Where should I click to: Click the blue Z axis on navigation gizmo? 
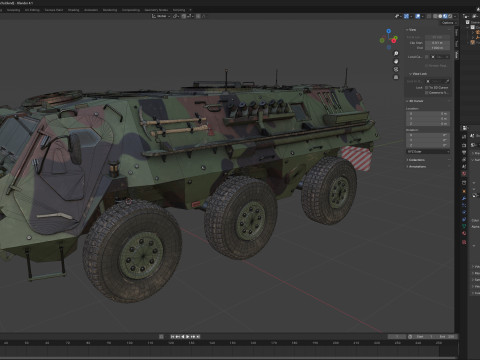pyautogui.click(x=389, y=31)
